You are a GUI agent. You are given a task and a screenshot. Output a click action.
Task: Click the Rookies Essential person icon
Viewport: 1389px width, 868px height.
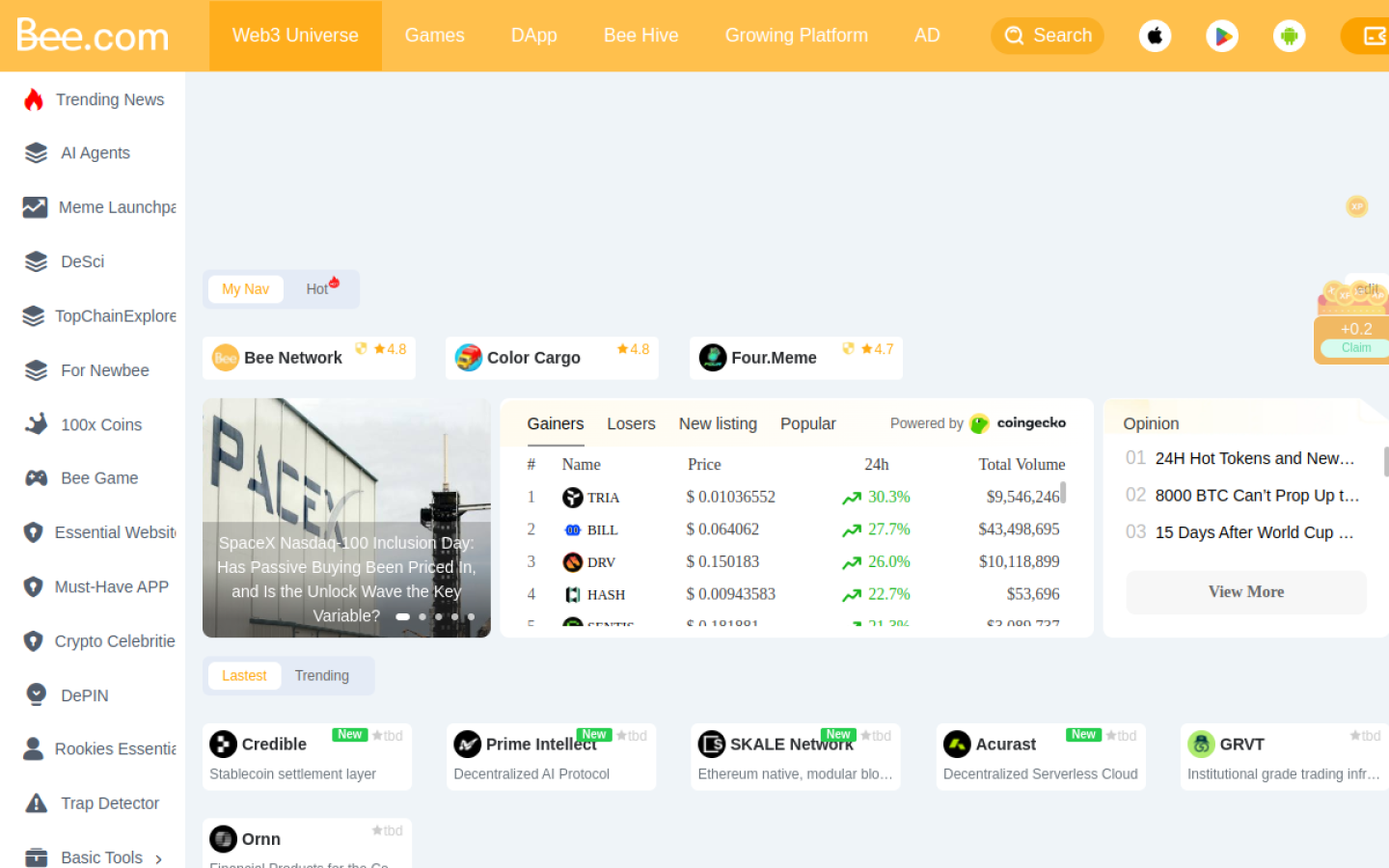coord(33,749)
